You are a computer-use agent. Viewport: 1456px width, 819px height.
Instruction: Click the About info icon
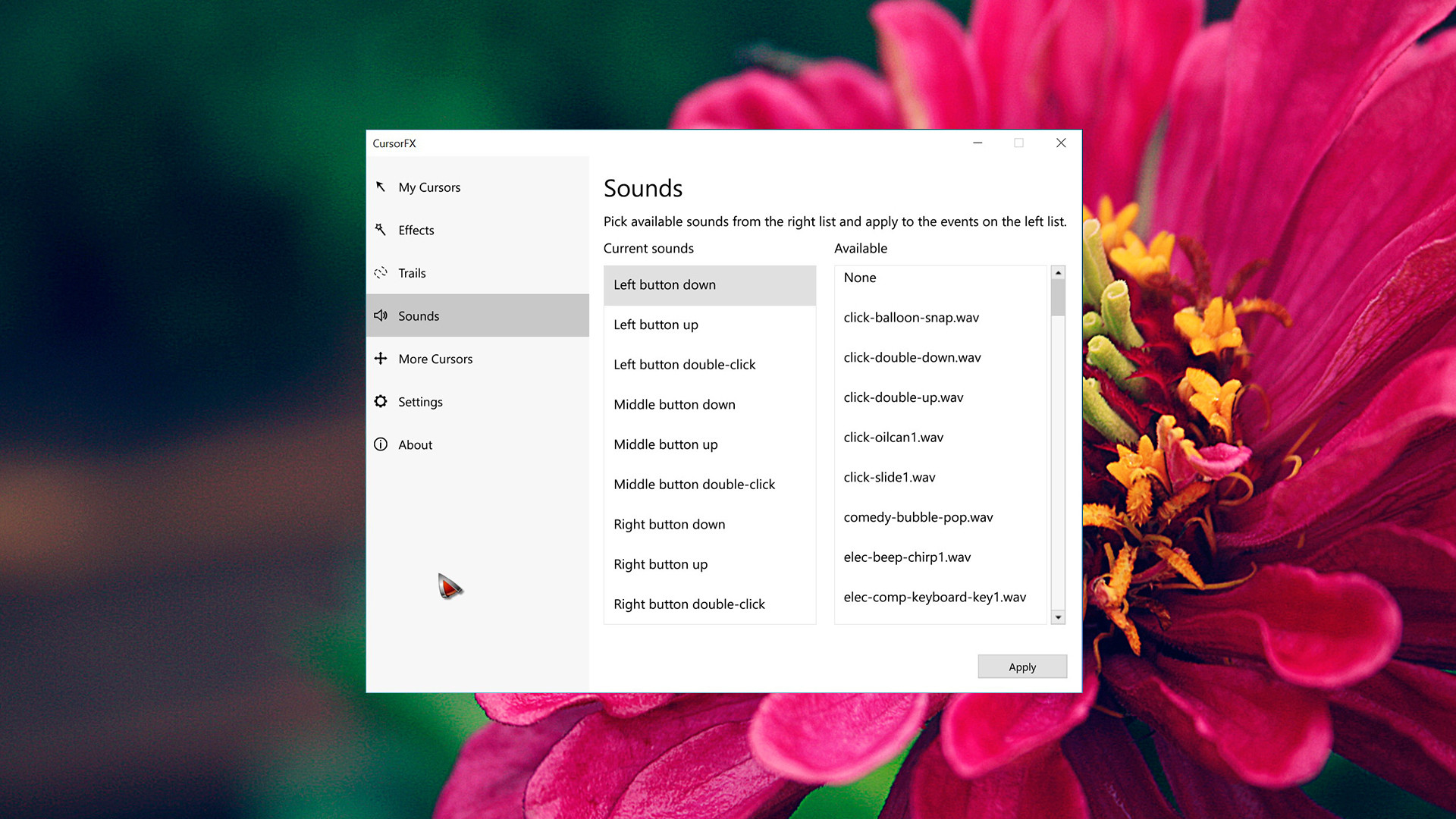tap(381, 444)
